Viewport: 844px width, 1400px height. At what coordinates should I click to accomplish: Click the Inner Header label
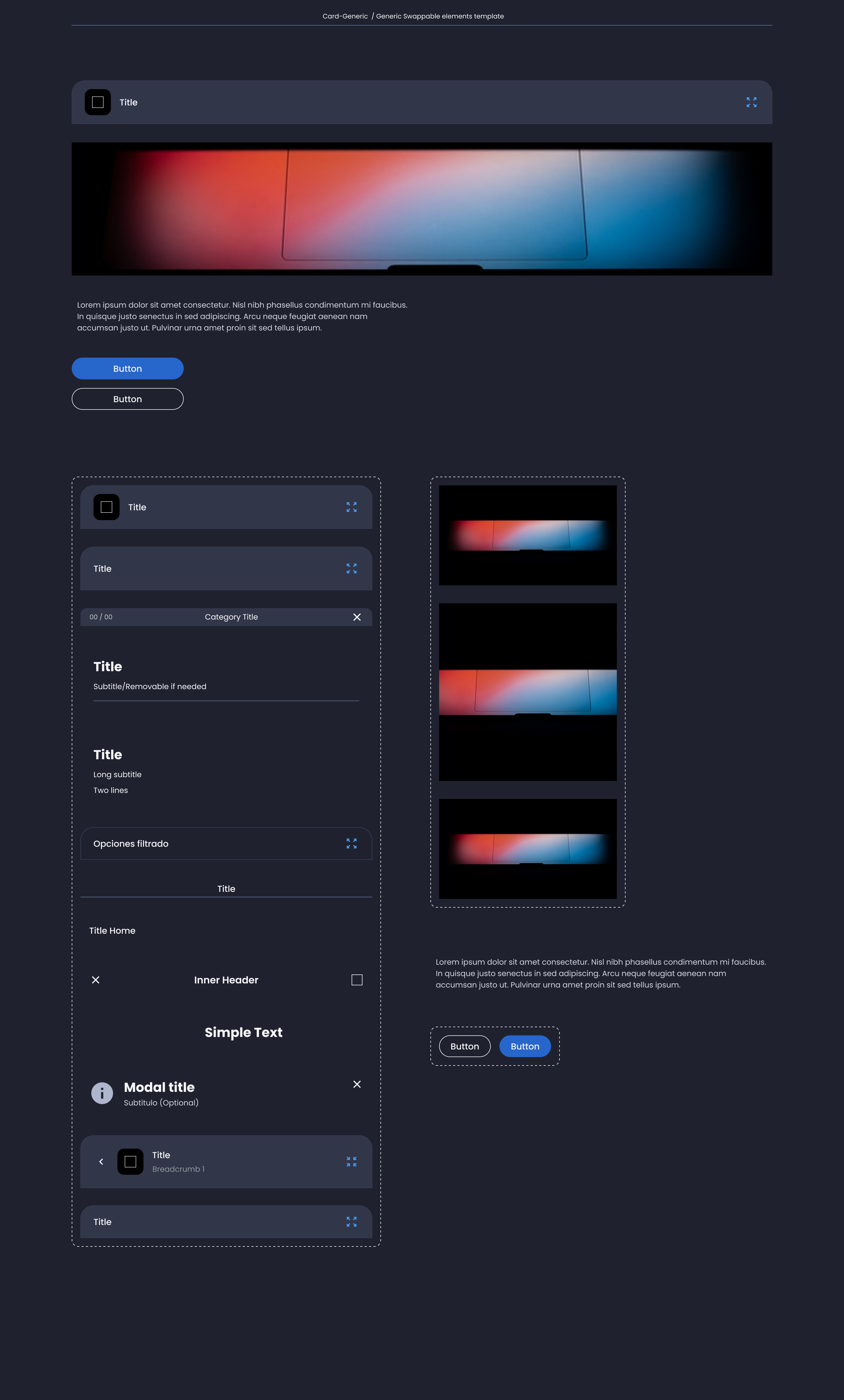click(226, 980)
